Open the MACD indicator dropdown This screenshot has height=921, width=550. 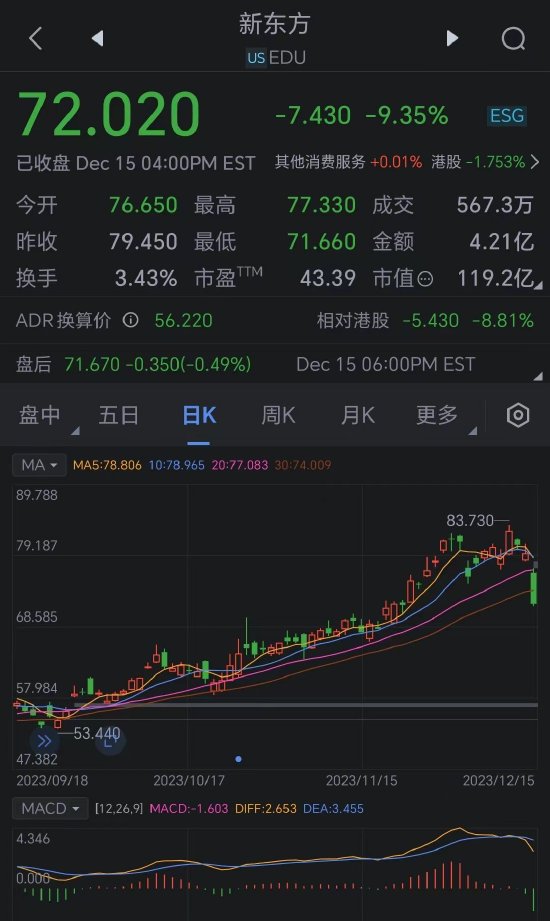[50, 809]
